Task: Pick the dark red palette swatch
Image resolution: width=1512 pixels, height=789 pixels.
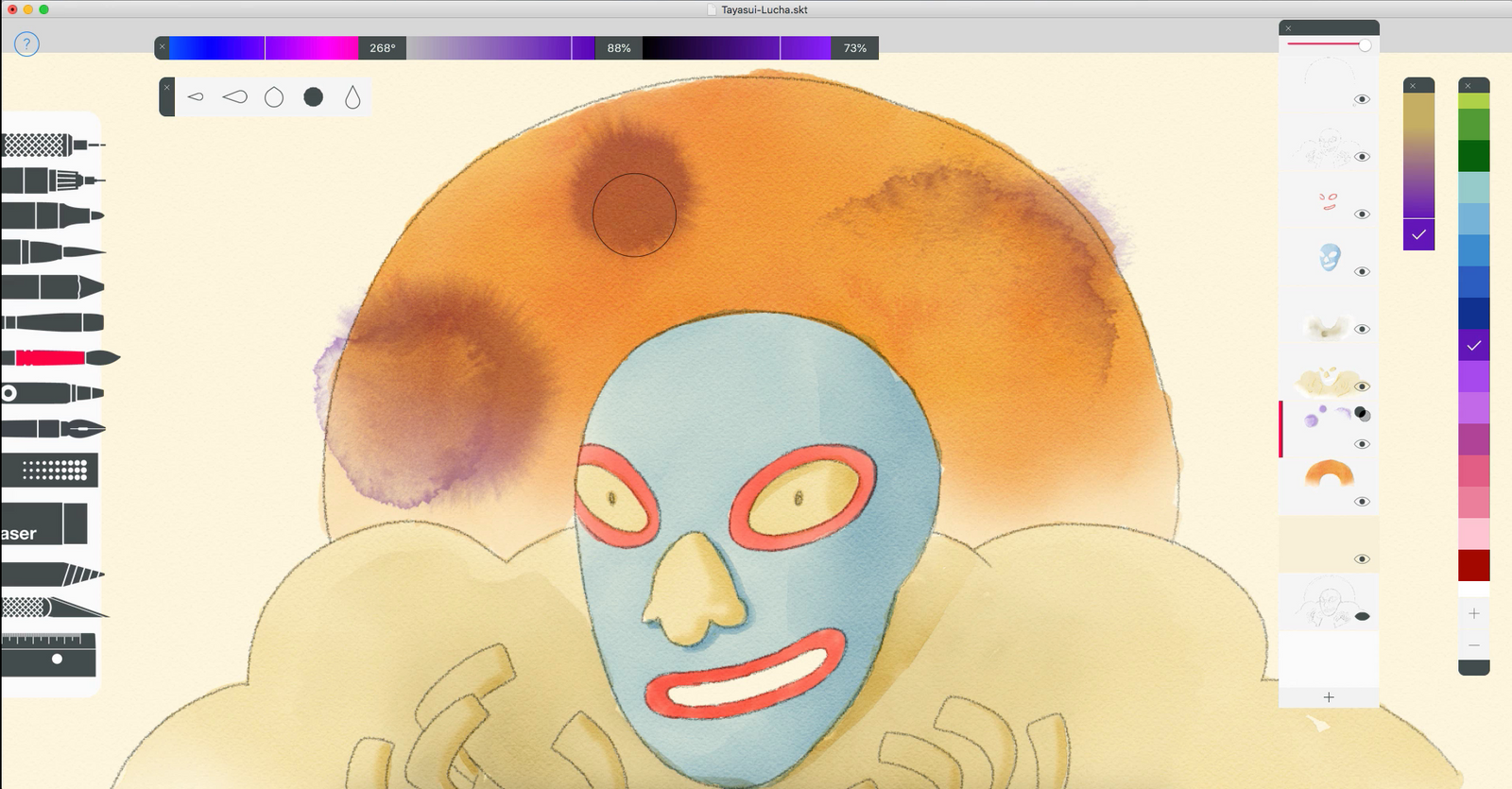Action: click(1473, 565)
